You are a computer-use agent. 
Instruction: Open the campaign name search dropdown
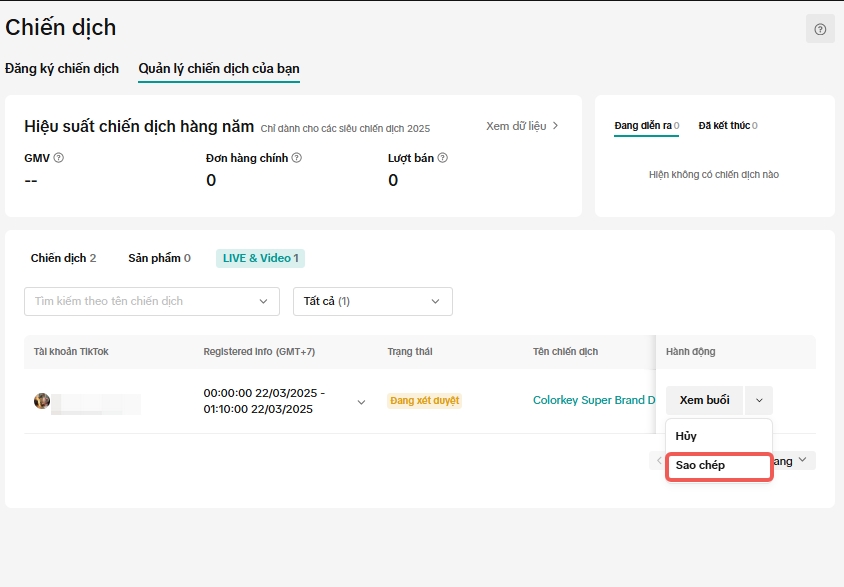point(152,301)
